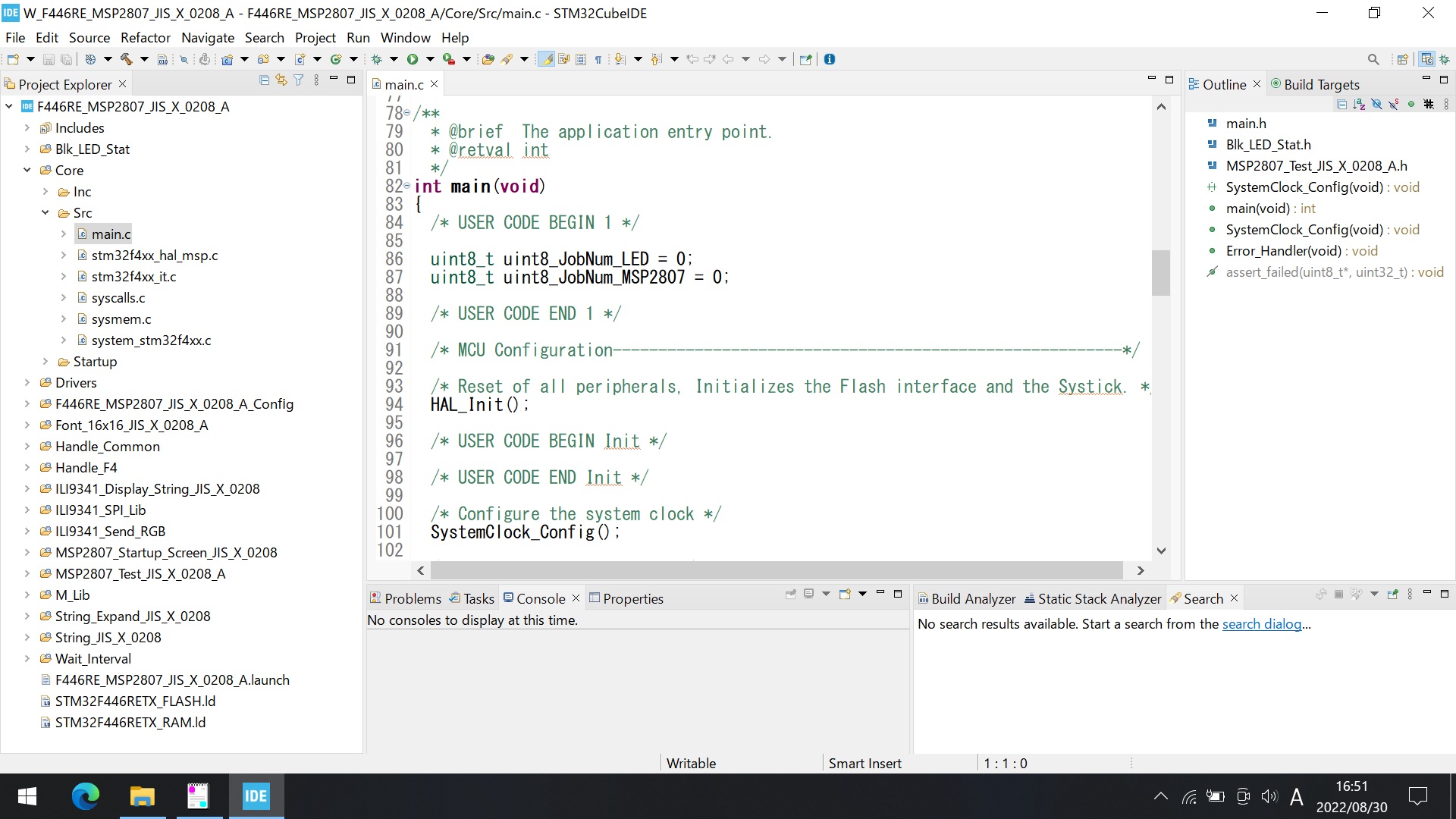Open Microsoft Edge from the taskbar
The width and height of the screenshot is (1456, 819).
[x=85, y=796]
